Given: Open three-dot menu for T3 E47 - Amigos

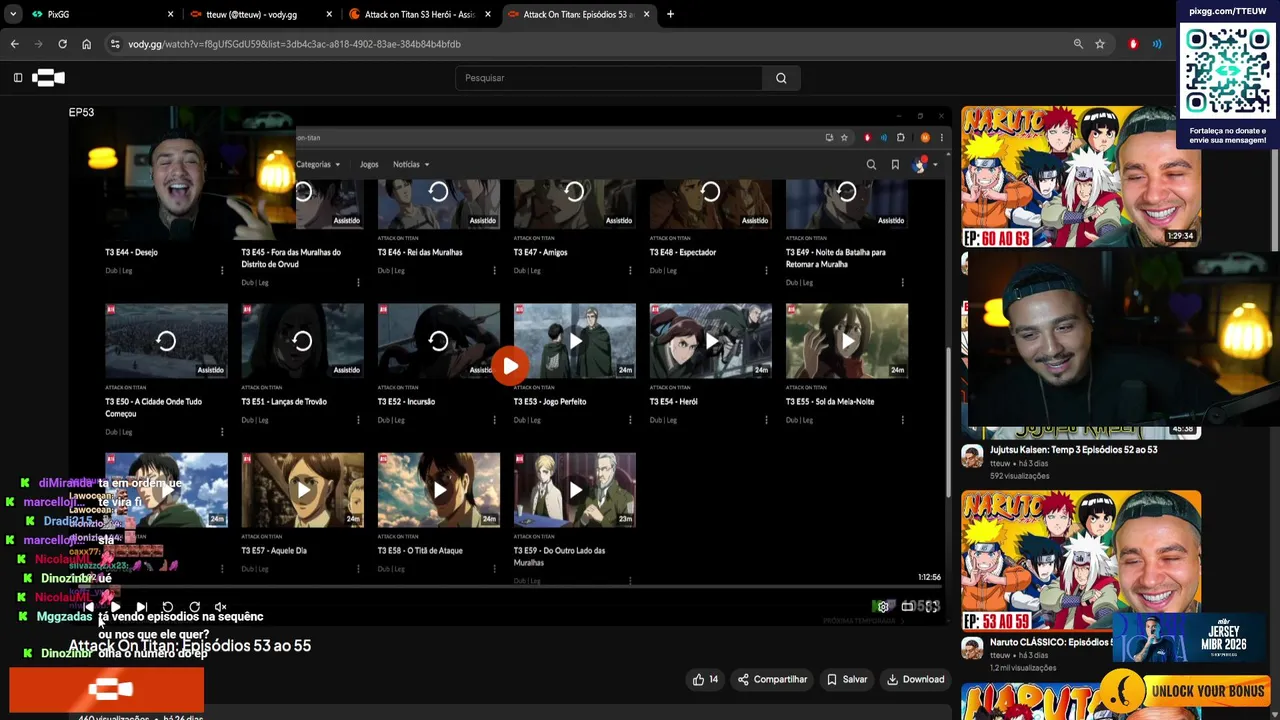Looking at the screenshot, I should [630, 271].
